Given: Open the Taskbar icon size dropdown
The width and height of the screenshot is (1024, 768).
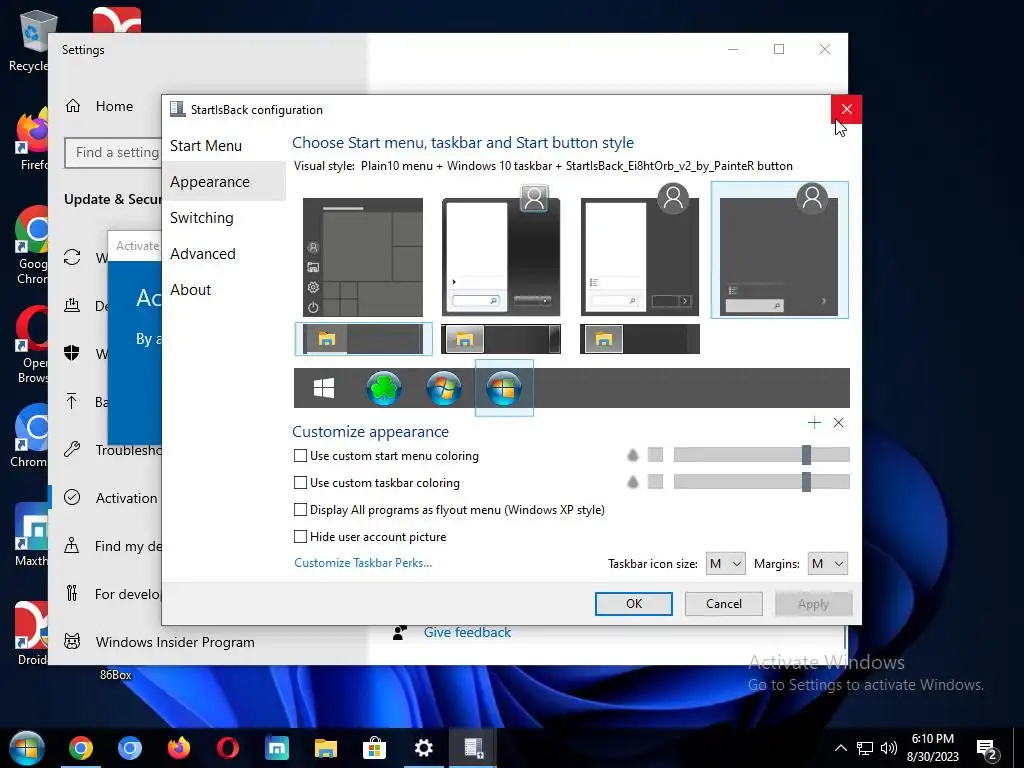Looking at the screenshot, I should point(726,564).
